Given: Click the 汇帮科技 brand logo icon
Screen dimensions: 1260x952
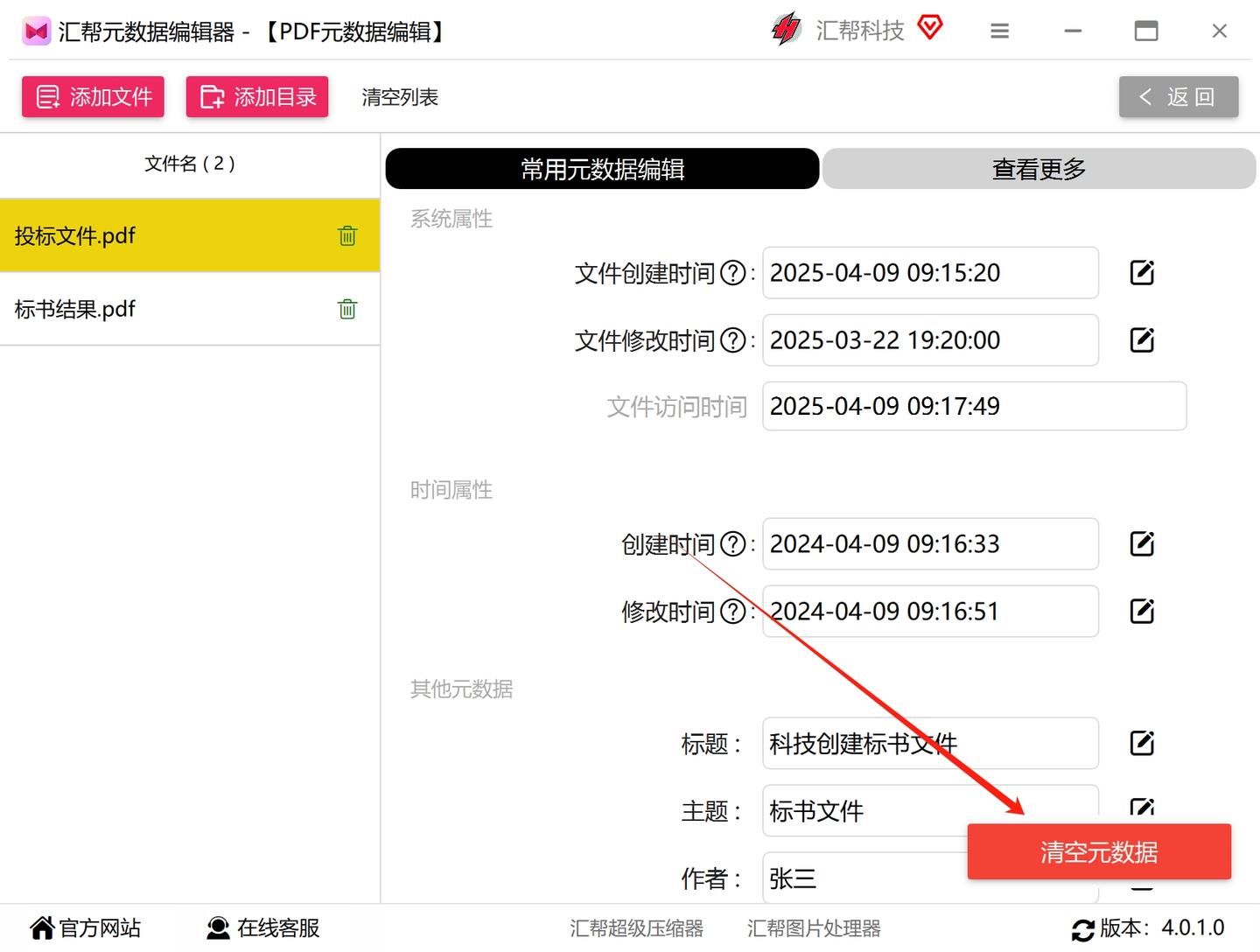Looking at the screenshot, I should (x=786, y=30).
